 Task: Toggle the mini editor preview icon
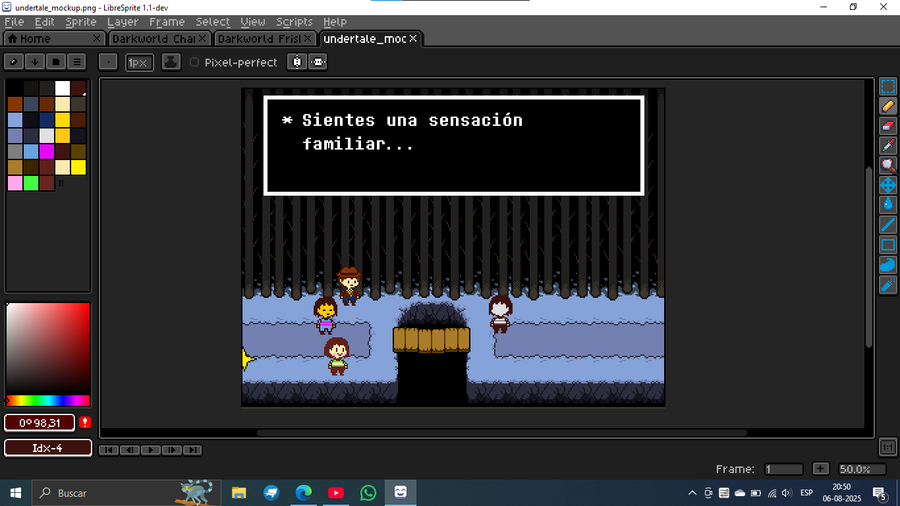[887, 447]
